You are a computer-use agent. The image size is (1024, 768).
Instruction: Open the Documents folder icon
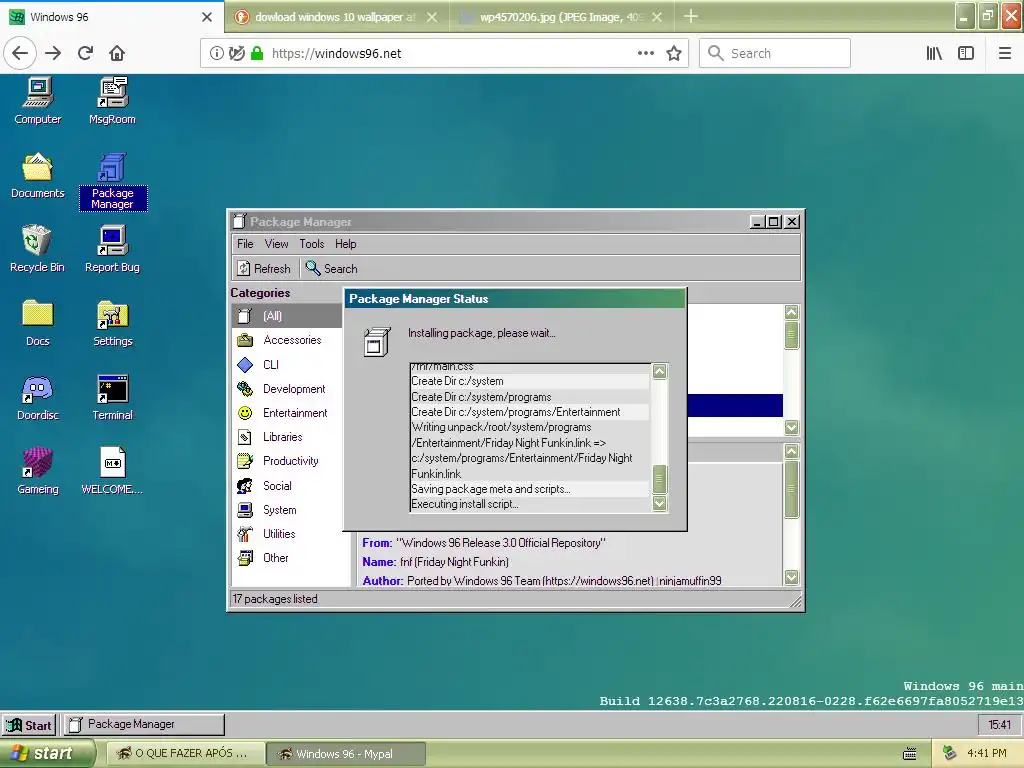pos(37,175)
